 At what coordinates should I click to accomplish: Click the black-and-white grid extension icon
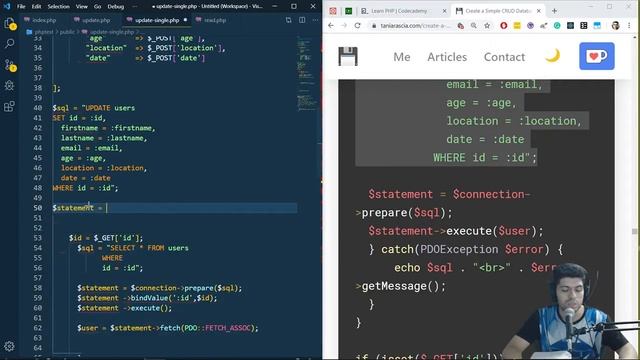[x=584, y=25]
